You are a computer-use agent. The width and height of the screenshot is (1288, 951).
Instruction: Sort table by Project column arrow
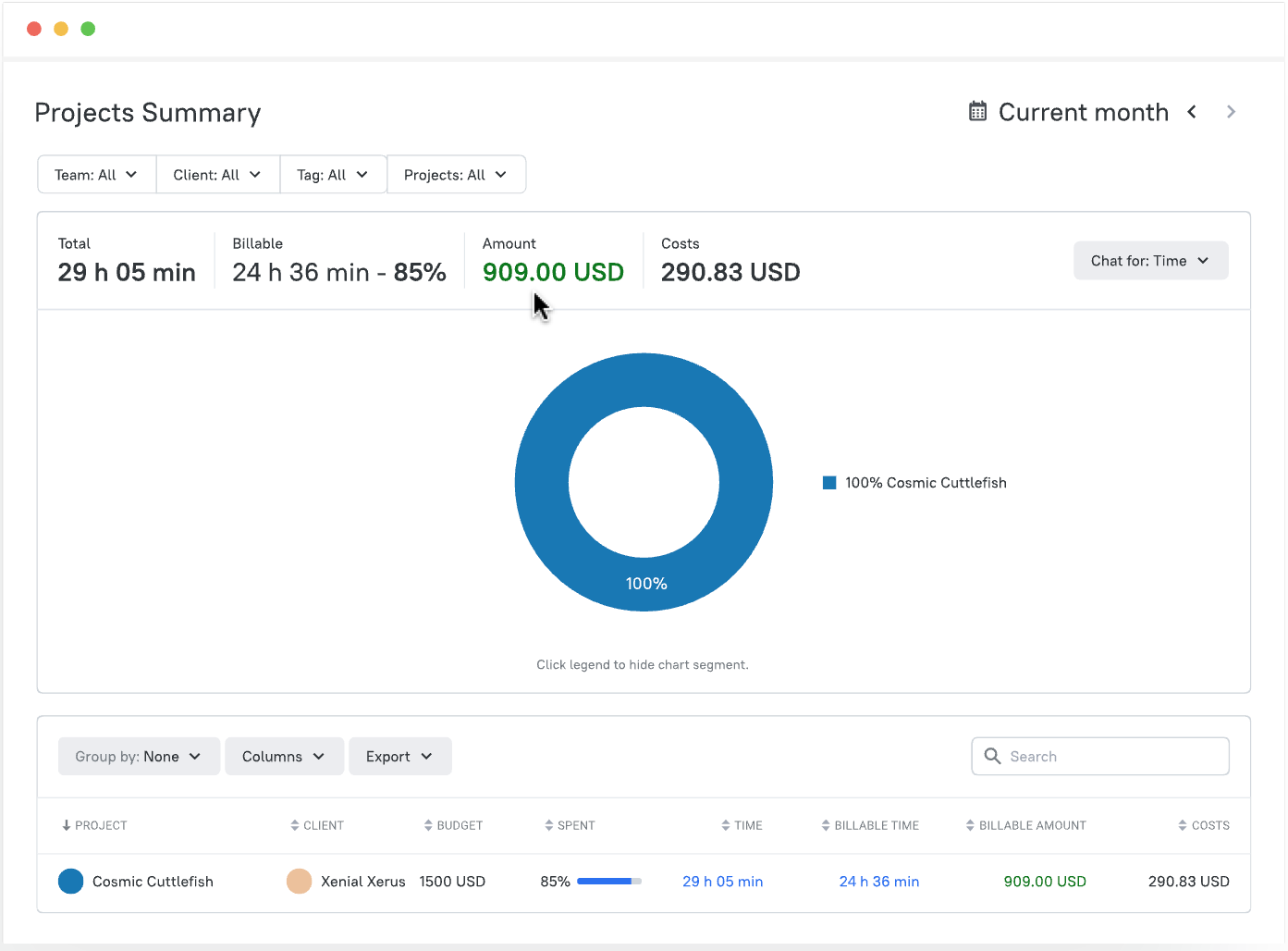click(67, 825)
